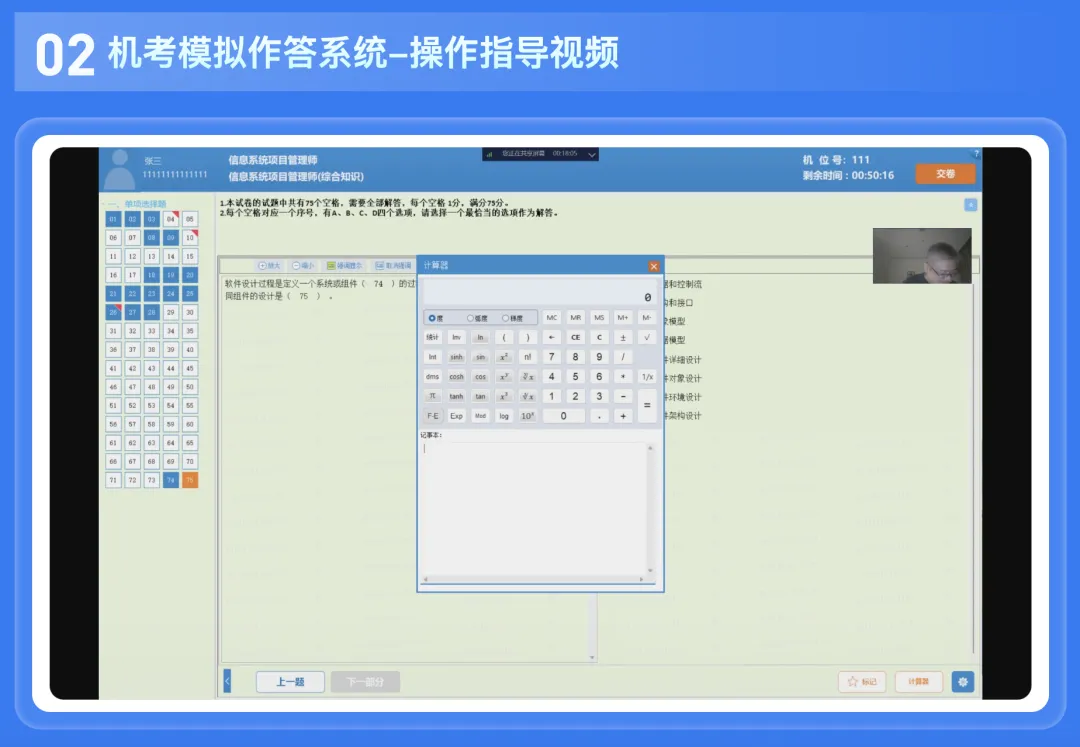Select the orange question 75 tile

[x=190, y=480]
